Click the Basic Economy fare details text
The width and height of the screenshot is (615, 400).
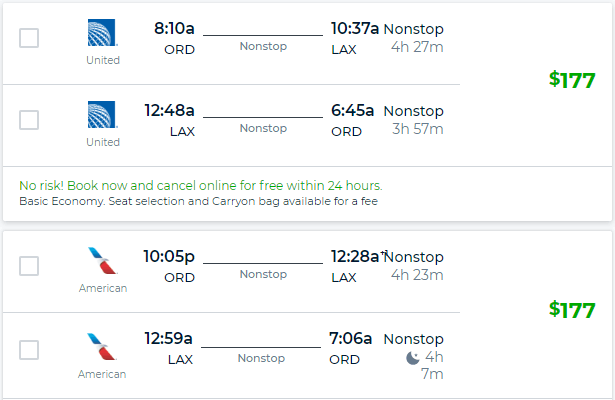[x=198, y=201]
